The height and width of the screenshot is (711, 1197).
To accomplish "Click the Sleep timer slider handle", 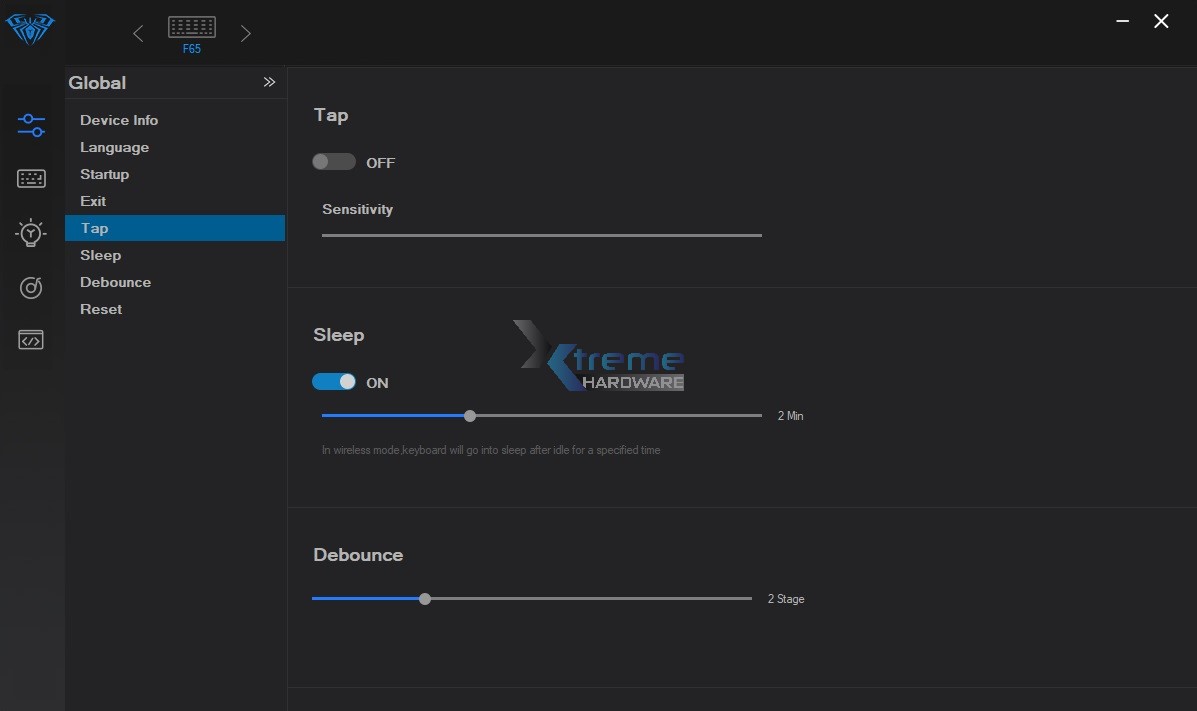I will tap(470, 416).
